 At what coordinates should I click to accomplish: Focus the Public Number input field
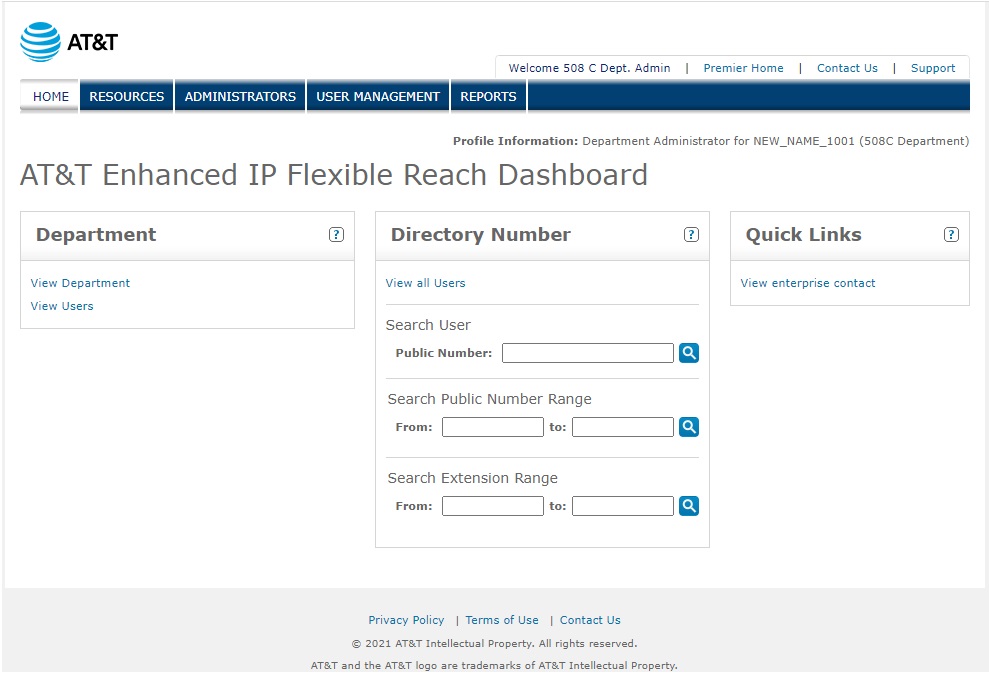click(x=588, y=353)
